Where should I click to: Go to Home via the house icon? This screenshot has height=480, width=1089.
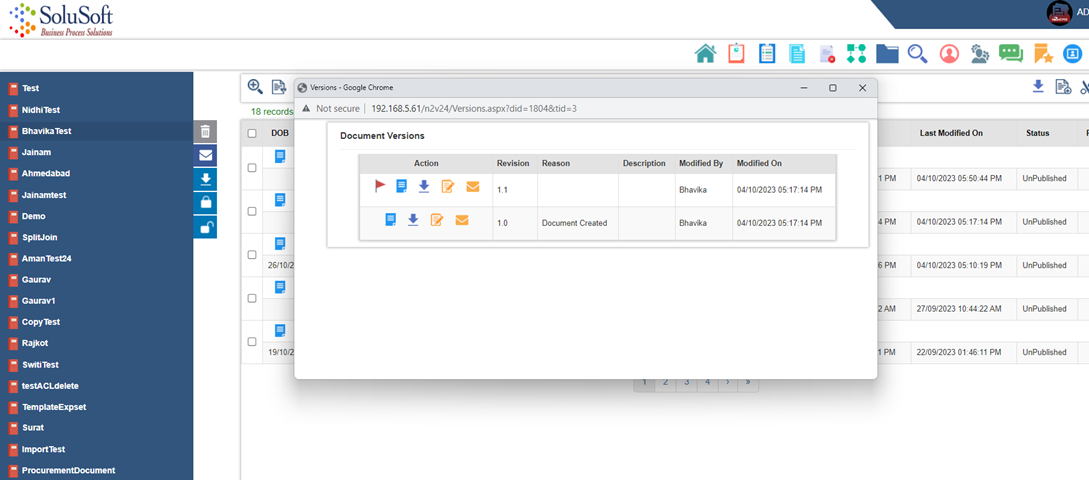(706, 54)
